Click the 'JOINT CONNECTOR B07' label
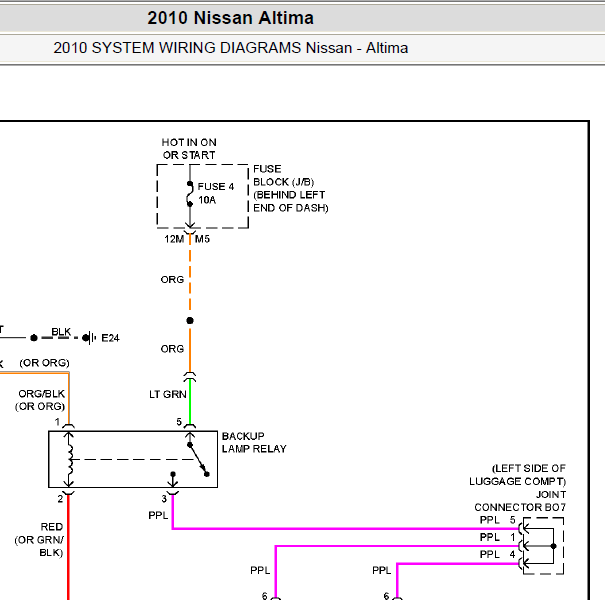This screenshot has width=605, height=600. (520, 501)
